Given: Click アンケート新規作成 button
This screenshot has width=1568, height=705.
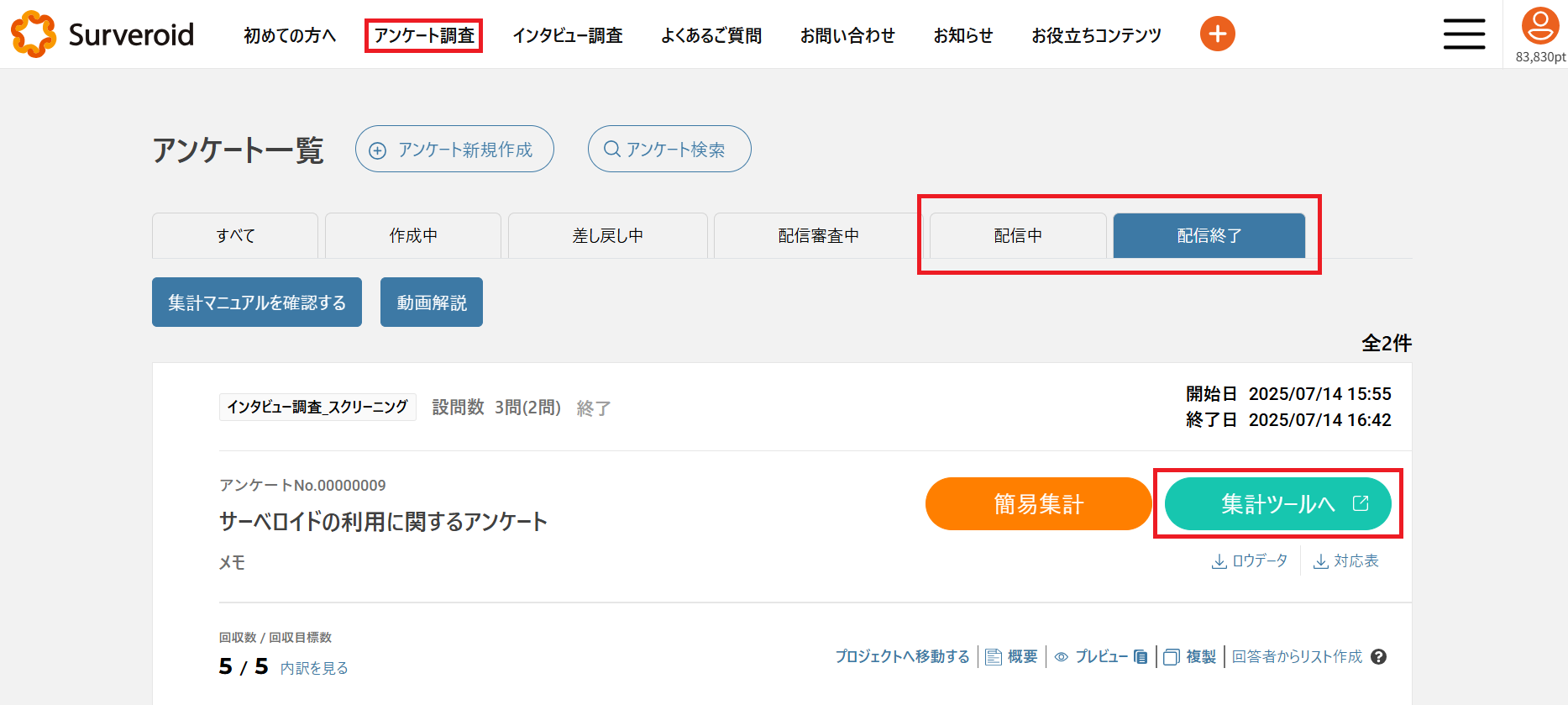Looking at the screenshot, I should coord(454,150).
